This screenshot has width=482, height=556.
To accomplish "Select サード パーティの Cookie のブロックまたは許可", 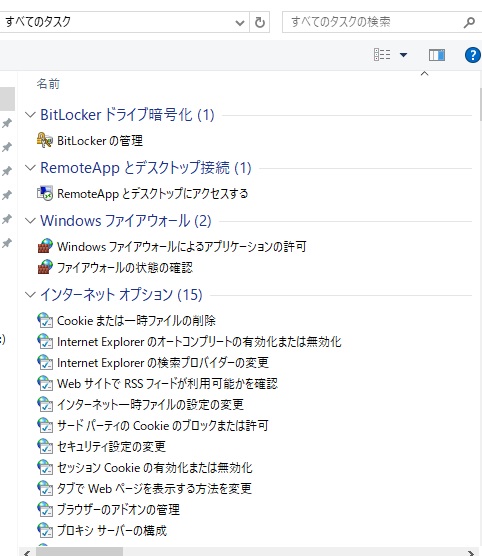I will 163,425.
